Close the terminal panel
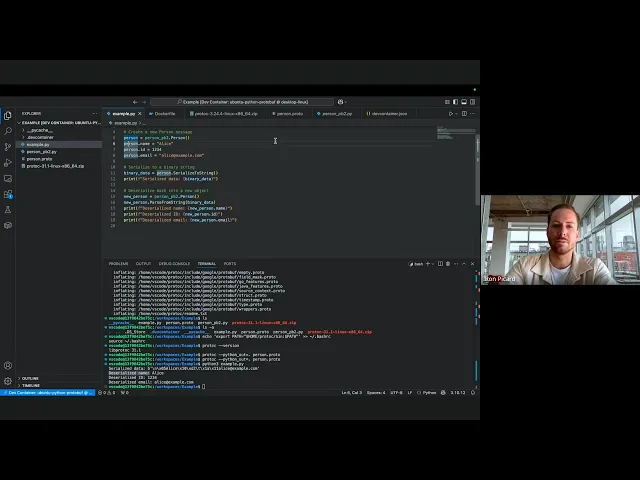 click(472, 264)
